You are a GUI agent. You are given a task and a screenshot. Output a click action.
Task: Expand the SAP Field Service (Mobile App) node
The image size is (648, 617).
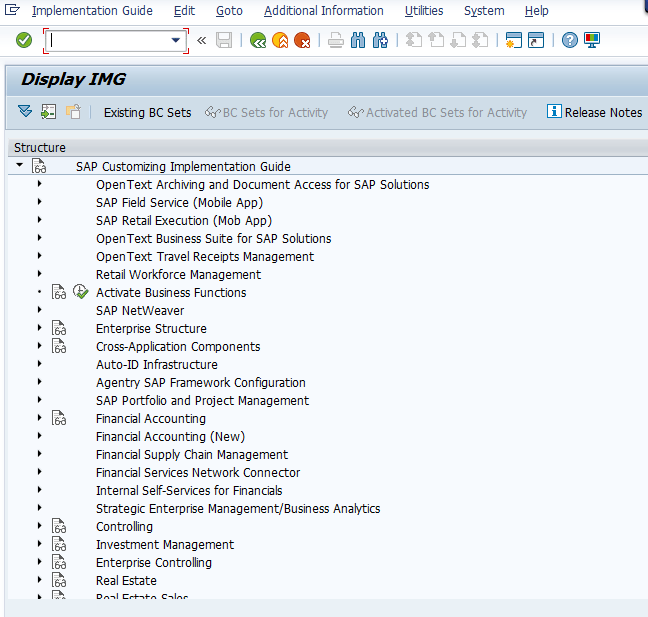tap(40, 202)
